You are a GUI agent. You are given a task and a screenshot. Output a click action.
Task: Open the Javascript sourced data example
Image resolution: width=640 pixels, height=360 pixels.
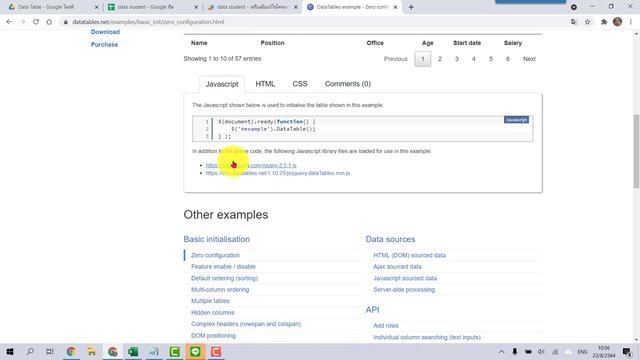point(405,278)
